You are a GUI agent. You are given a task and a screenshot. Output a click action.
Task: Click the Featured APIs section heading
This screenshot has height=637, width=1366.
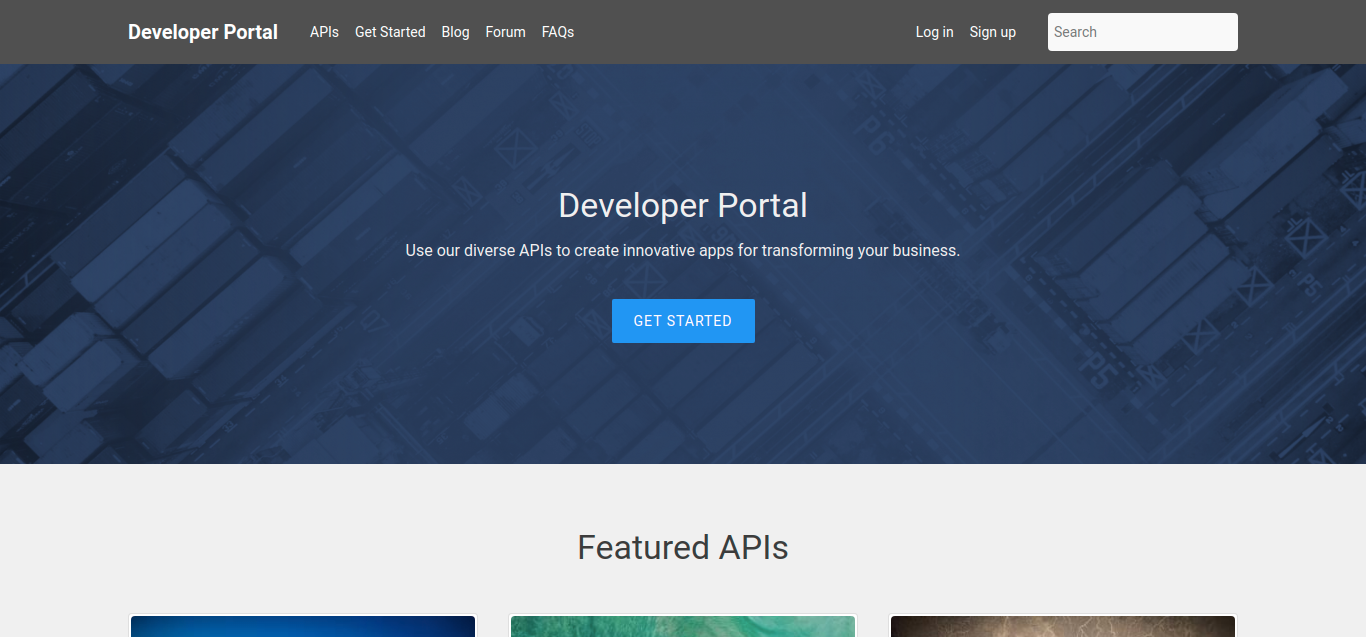[x=683, y=547]
